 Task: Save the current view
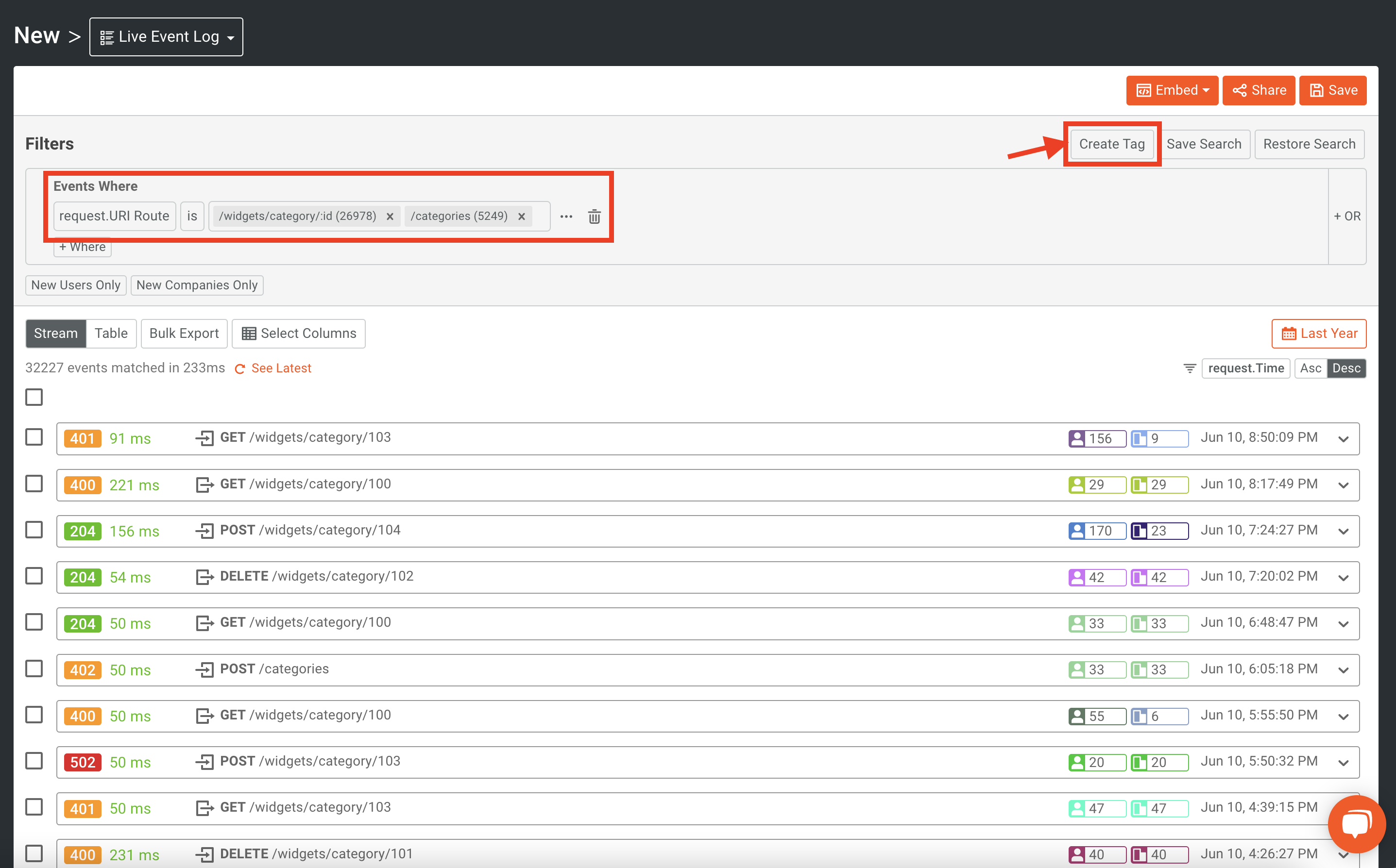click(x=1333, y=90)
